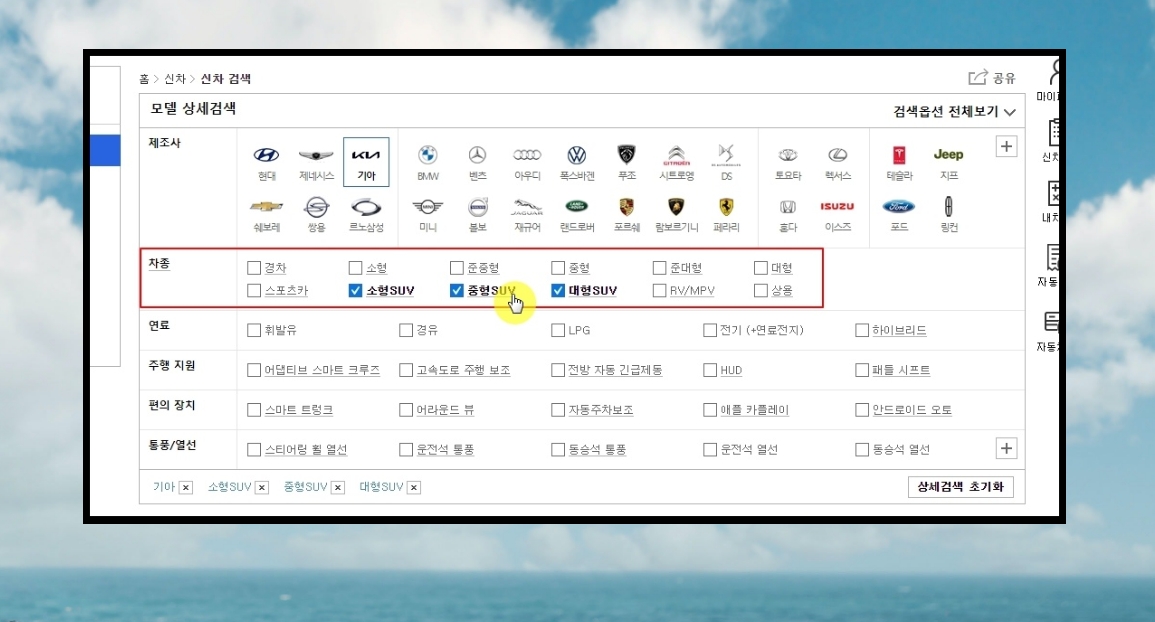This screenshot has height=622, width=1155.
Task: Check the LPG fuel box
Action: (x=558, y=330)
